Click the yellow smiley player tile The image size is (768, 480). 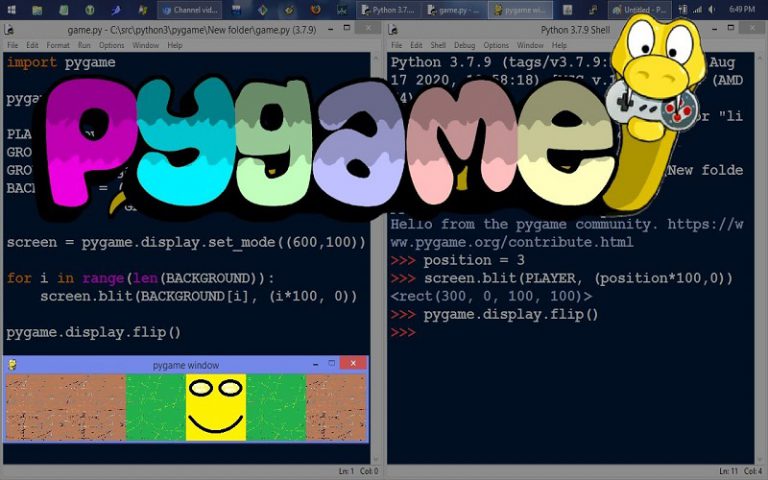coord(215,407)
